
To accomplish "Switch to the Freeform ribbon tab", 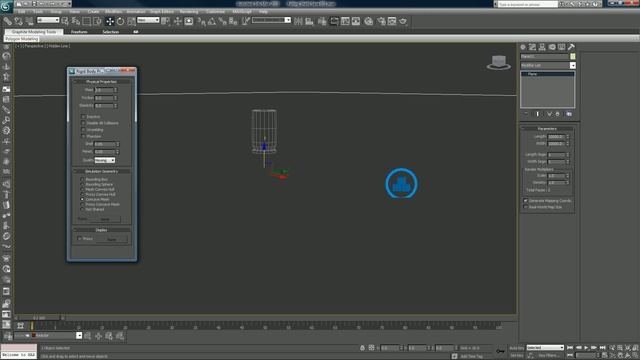I will pos(79,32).
